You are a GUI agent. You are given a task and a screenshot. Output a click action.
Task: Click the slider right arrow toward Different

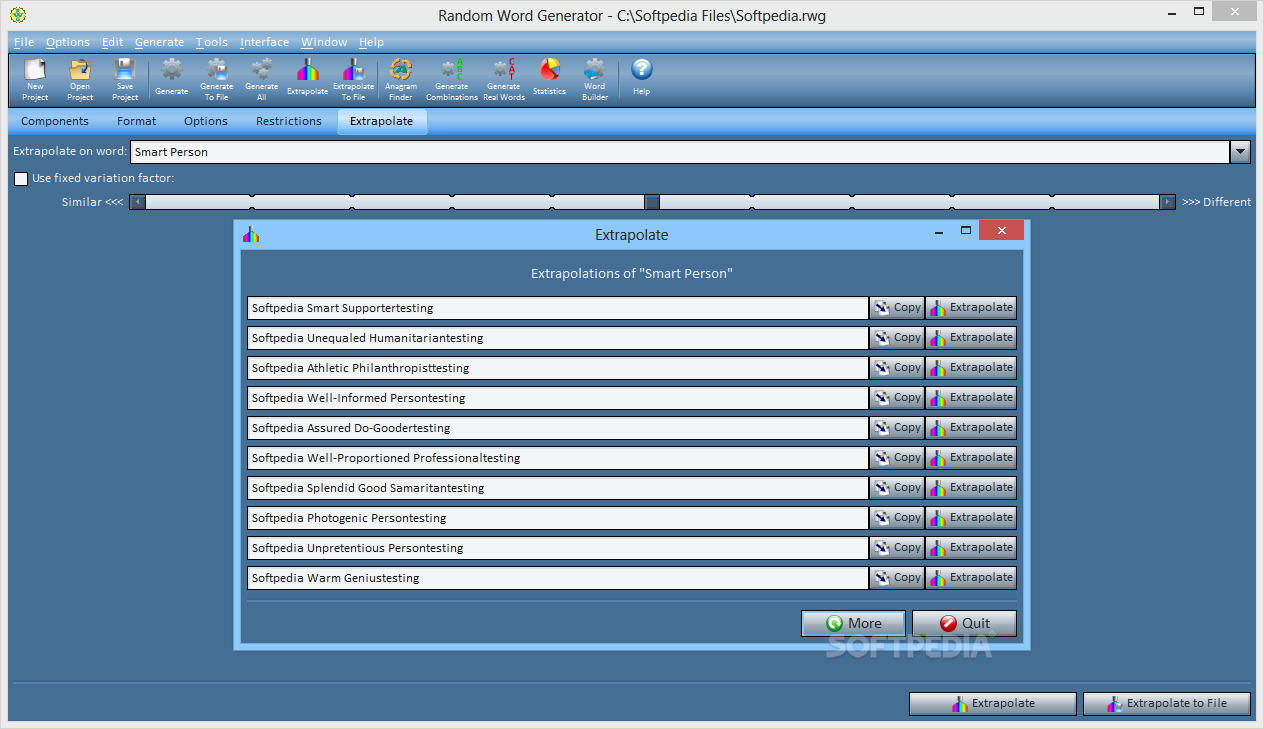(1168, 202)
